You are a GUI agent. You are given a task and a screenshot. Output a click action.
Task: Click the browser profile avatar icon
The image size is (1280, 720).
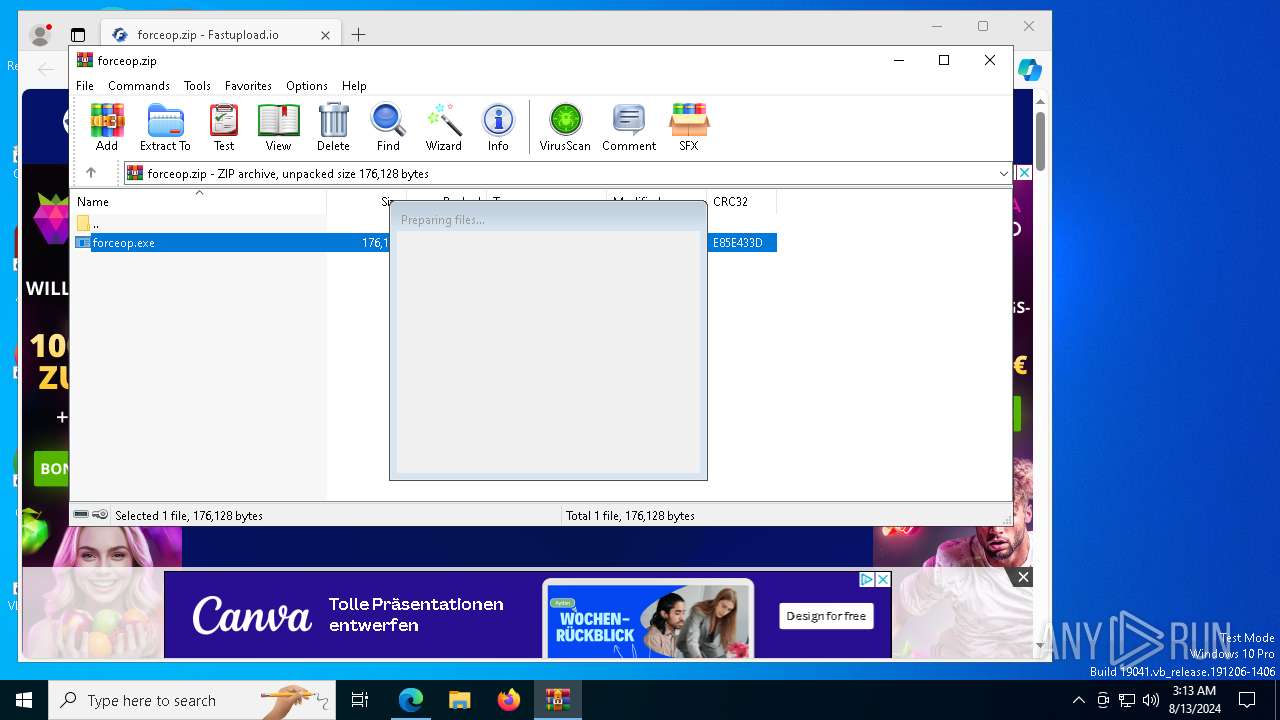pyautogui.click(x=41, y=35)
